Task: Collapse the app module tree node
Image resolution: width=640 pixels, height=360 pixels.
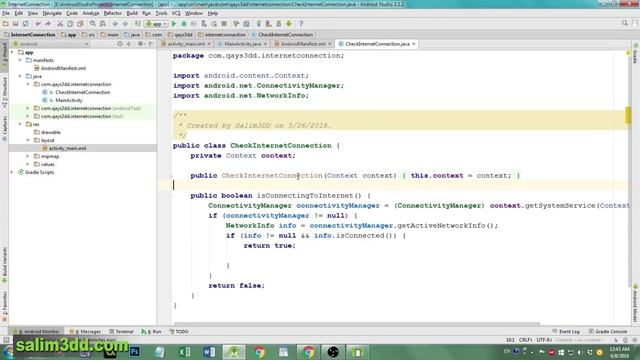Action: pyautogui.click(x=12, y=52)
